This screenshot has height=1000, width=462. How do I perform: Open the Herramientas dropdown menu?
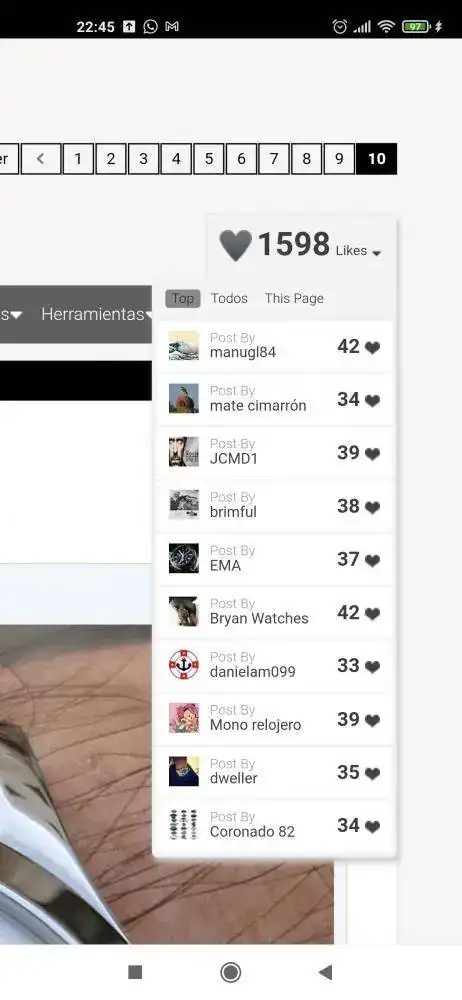[x=96, y=314]
